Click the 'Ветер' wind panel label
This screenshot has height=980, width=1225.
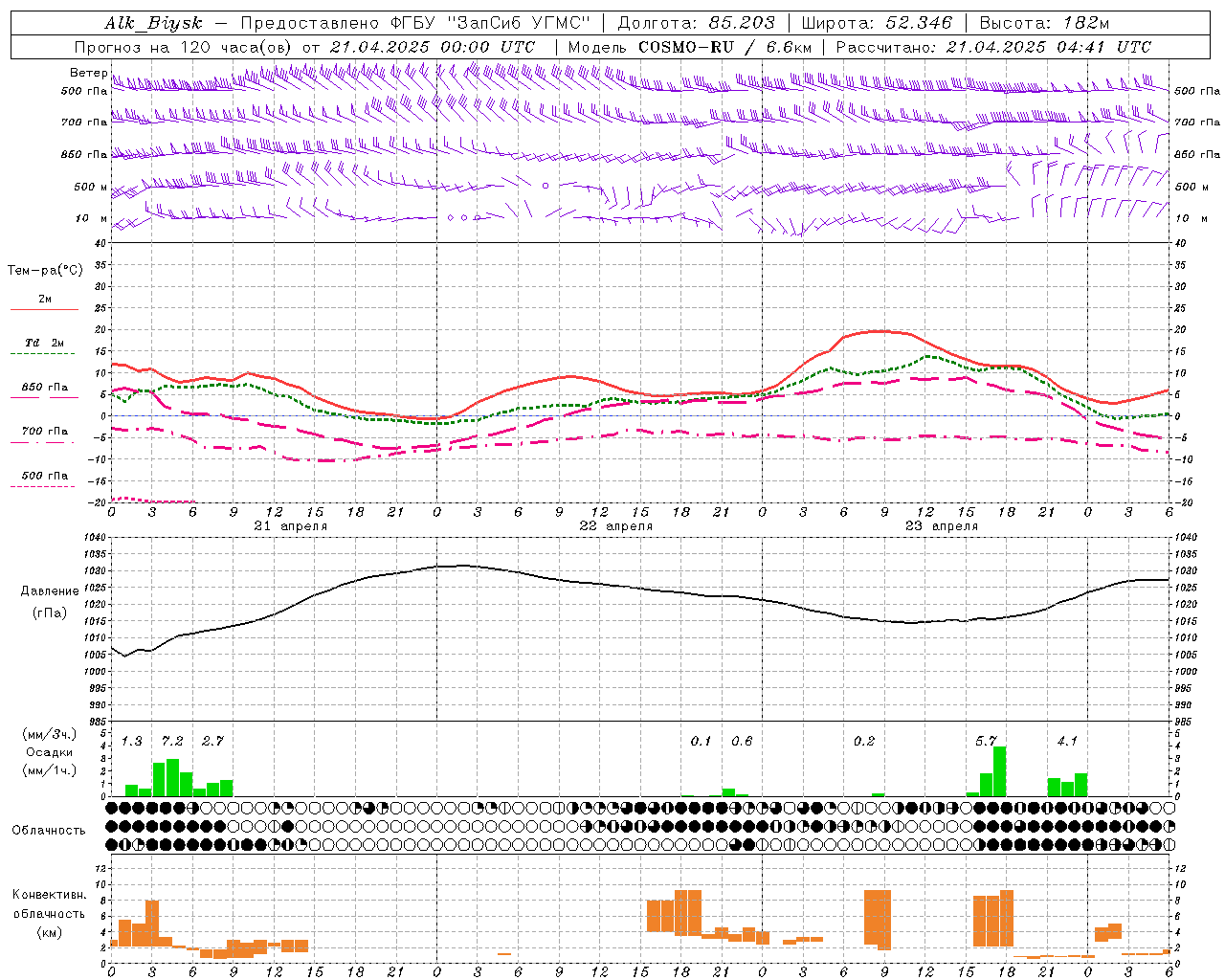[88, 73]
